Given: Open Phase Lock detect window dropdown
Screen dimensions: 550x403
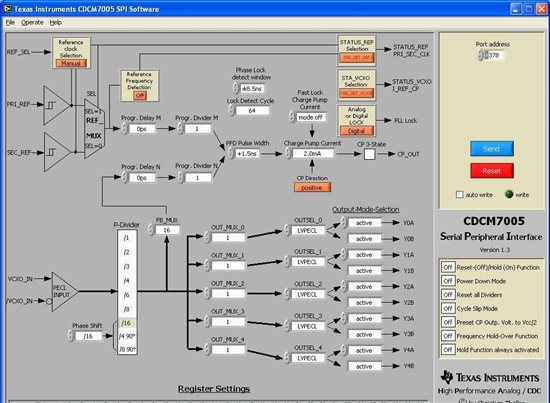Looking at the screenshot, I should [252, 89].
